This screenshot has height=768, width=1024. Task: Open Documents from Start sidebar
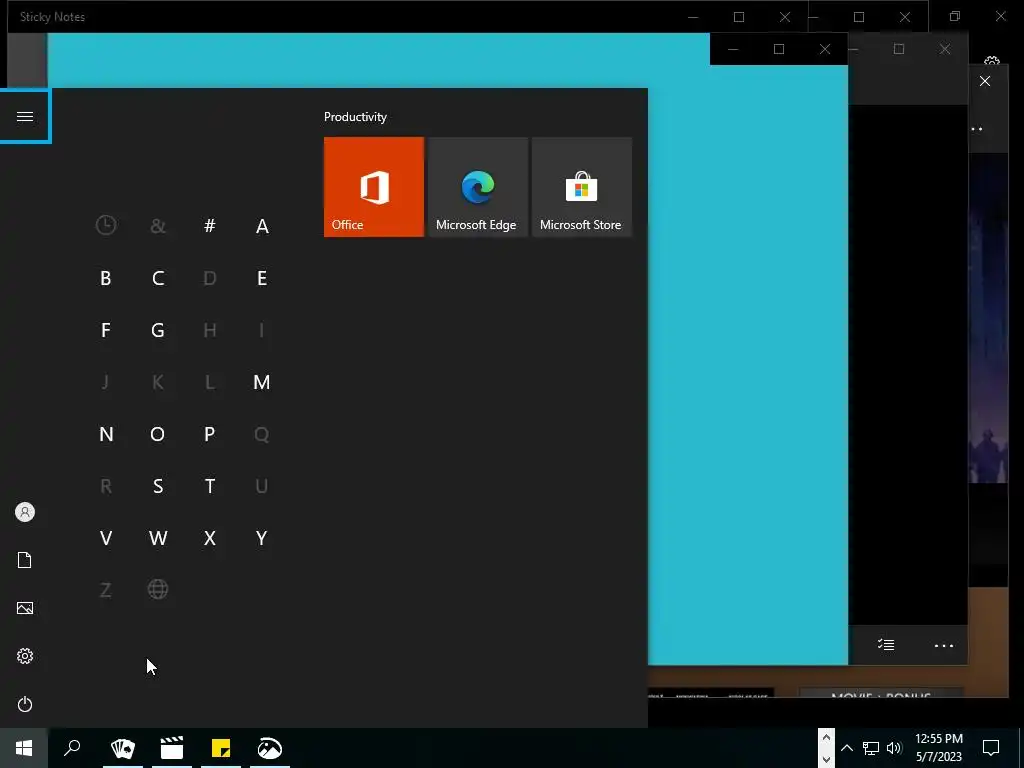click(x=25, y=560)
